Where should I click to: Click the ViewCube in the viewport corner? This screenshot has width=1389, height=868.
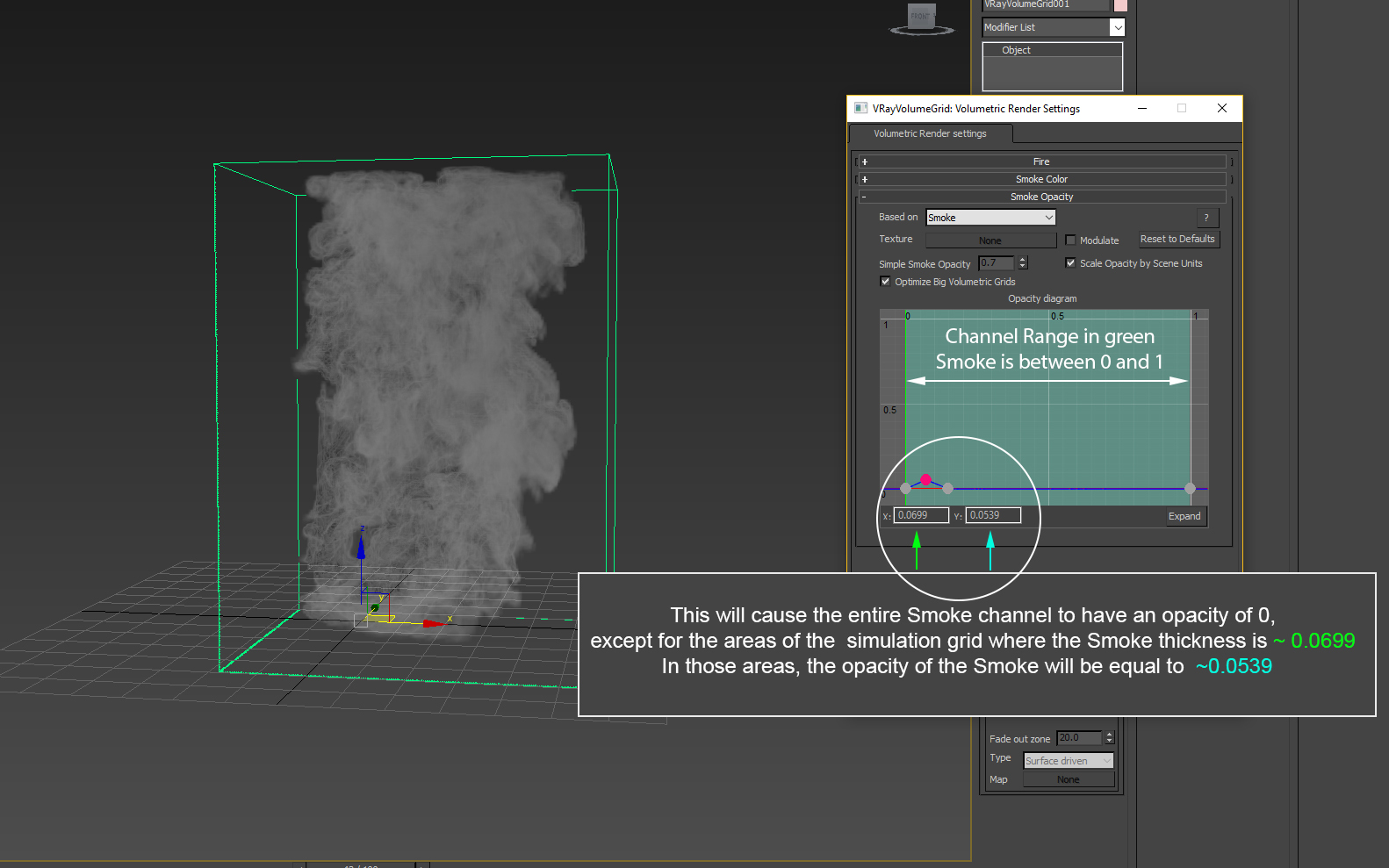click(x=921, y=18)
